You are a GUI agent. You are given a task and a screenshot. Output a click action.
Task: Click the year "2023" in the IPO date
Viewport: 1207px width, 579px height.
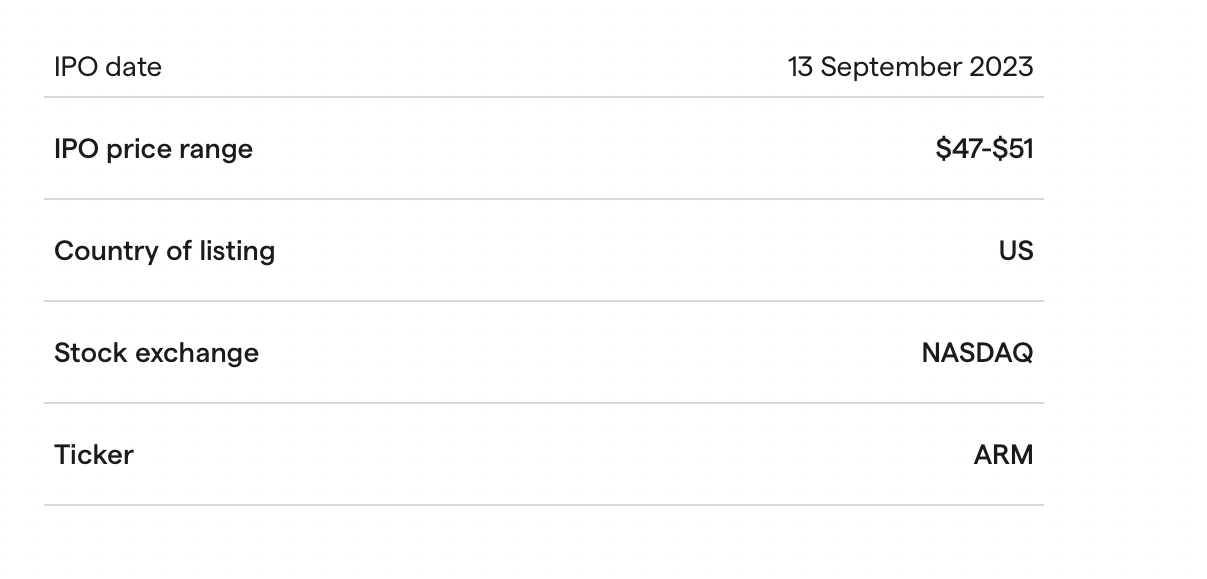point(1001,67)
